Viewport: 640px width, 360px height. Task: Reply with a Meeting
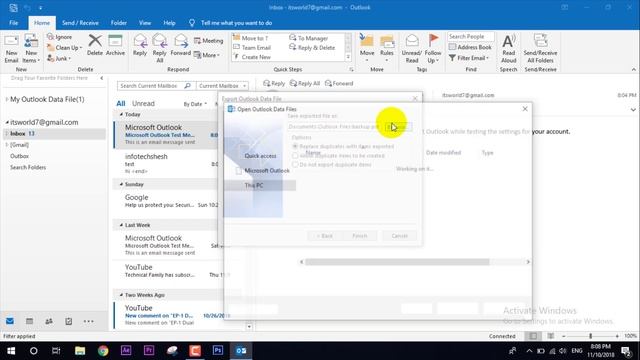pos(209,41)
